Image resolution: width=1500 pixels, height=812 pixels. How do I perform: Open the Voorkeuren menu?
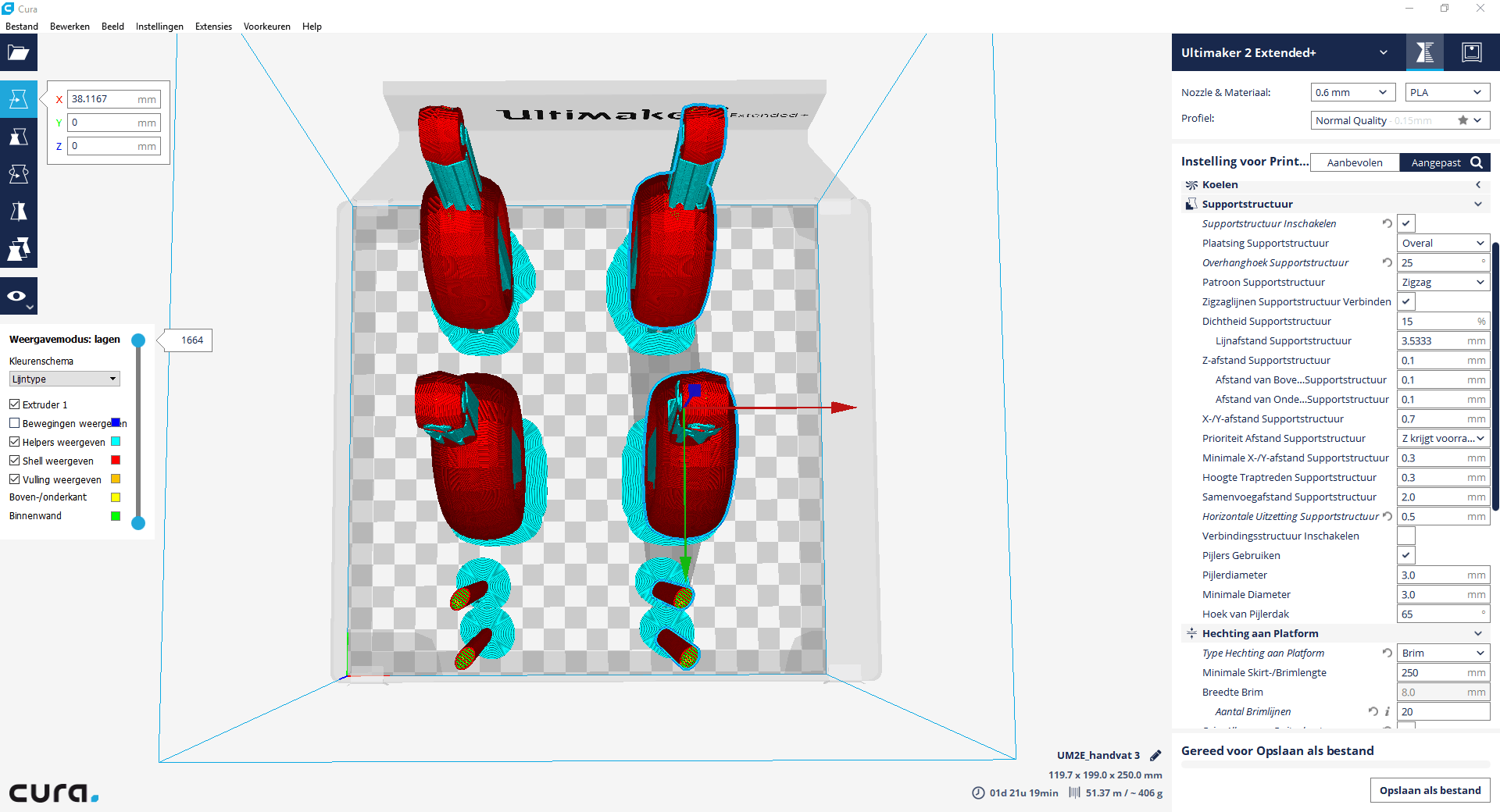point(266,26)
